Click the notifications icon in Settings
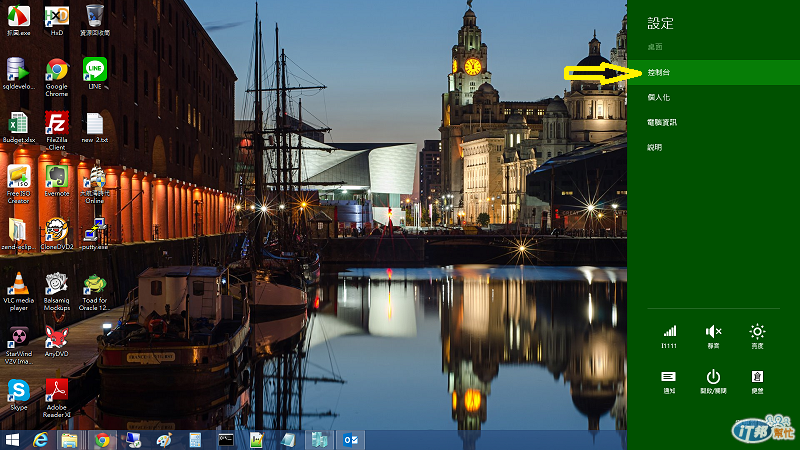The image size is (800, 450). click(669, 377)
